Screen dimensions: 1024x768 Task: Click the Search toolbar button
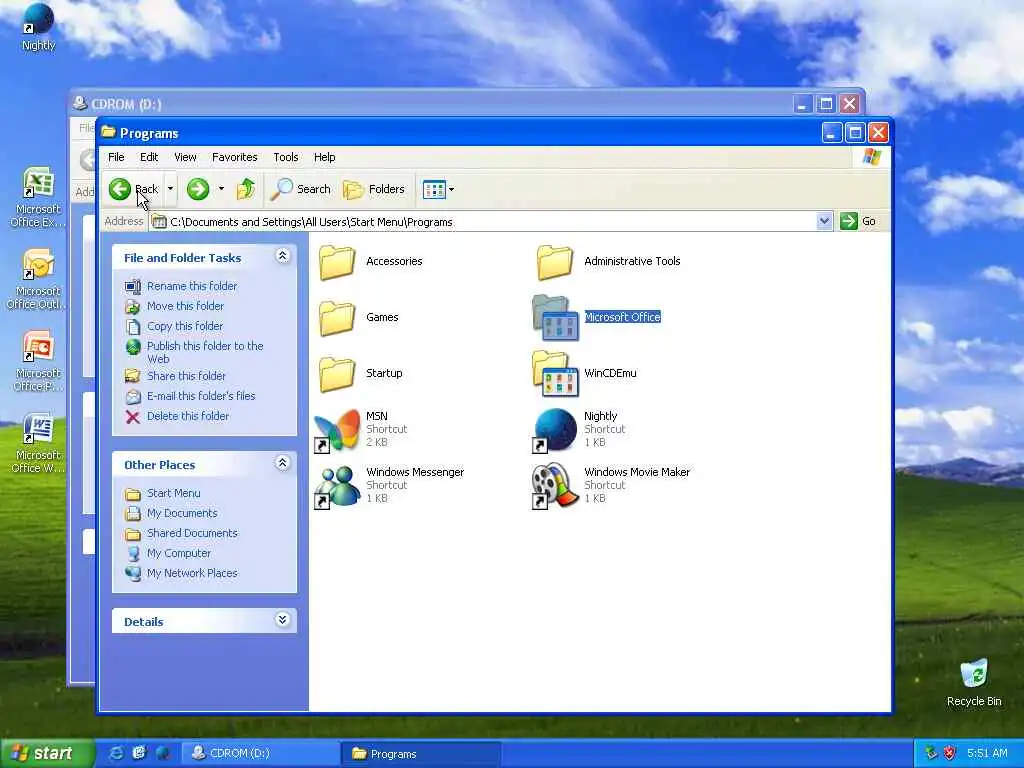[x=300, y=189]
